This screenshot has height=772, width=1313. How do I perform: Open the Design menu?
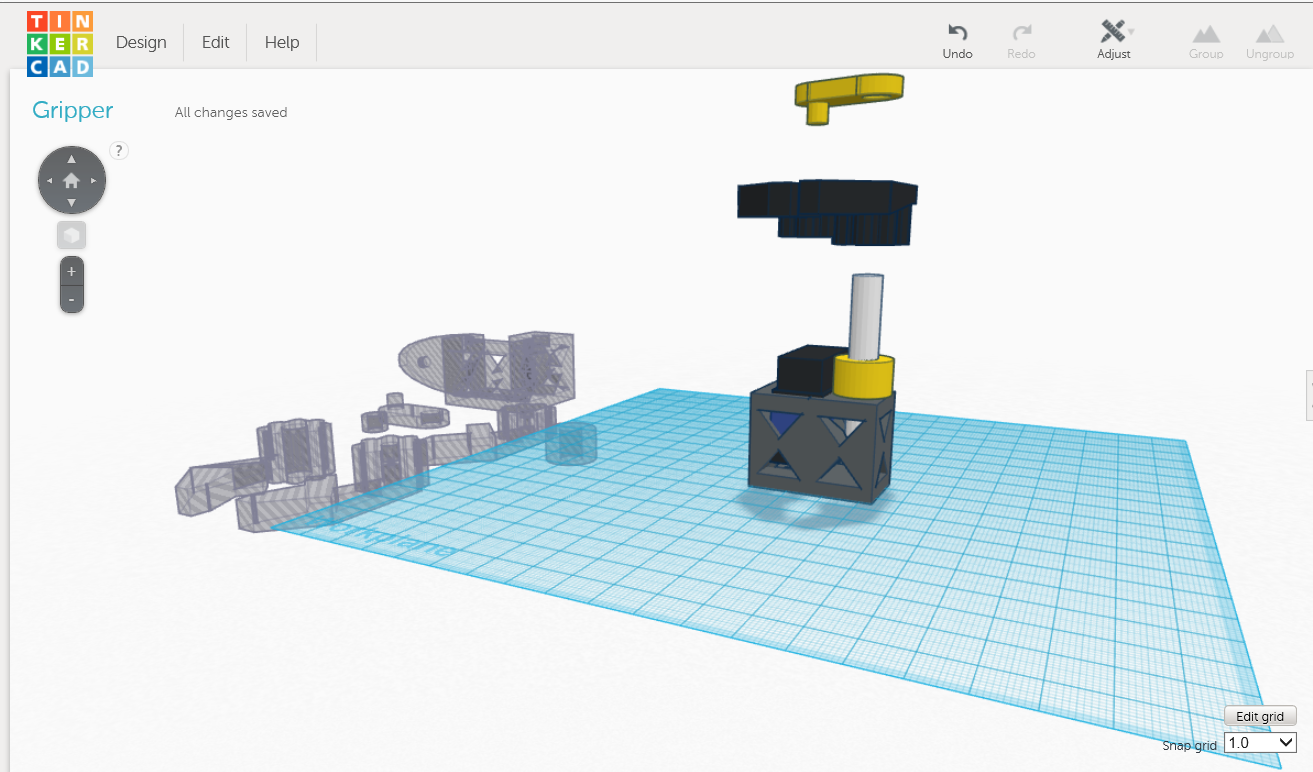point(141,42)
